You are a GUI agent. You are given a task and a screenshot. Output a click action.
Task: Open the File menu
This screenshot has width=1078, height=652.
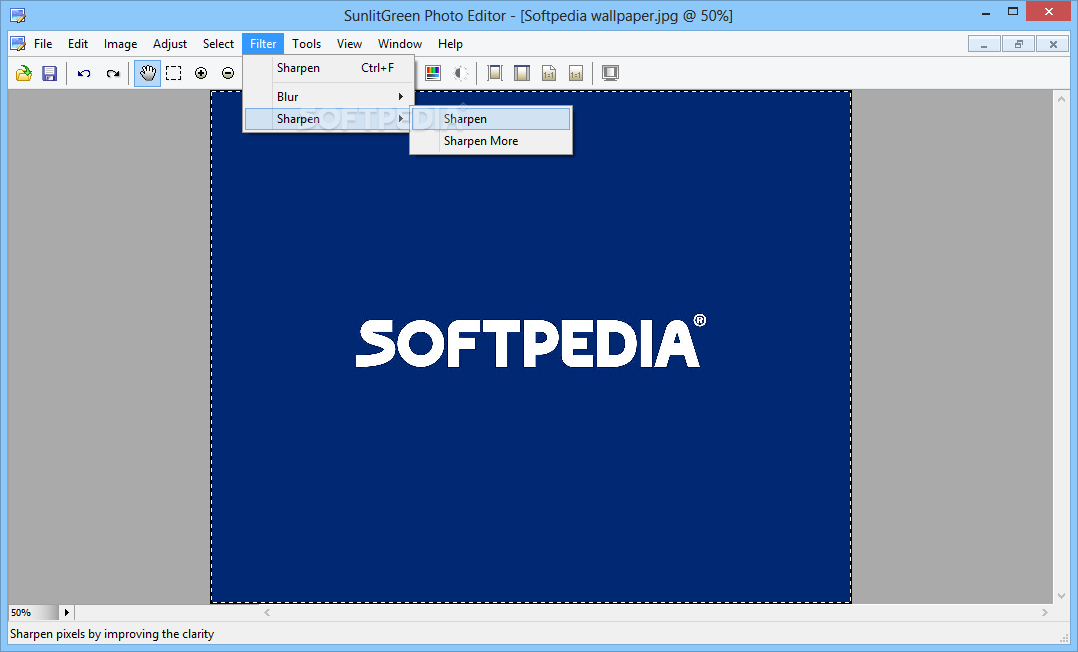tap(43, 44)
